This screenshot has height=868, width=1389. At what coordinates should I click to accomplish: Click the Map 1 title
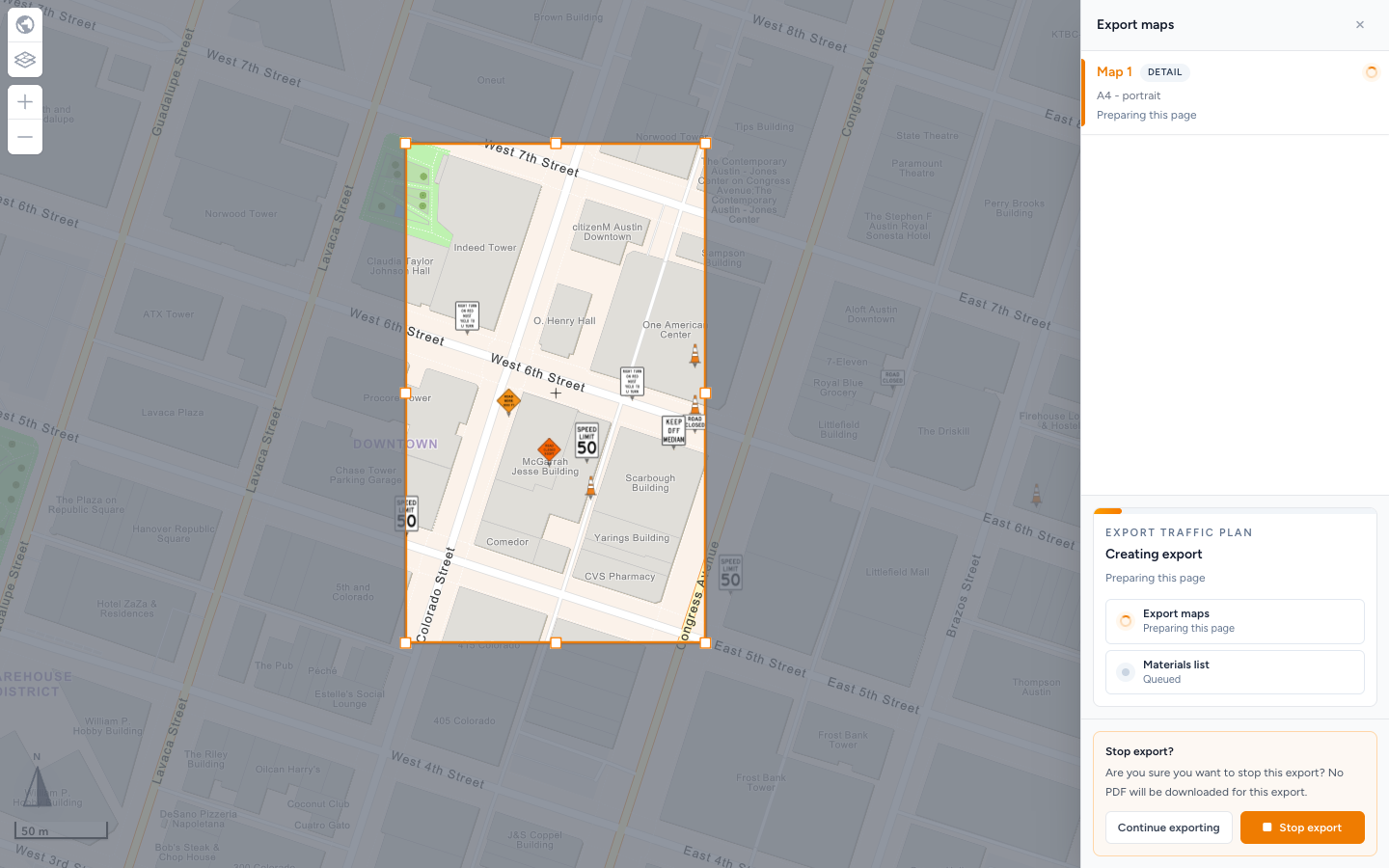1114,72
